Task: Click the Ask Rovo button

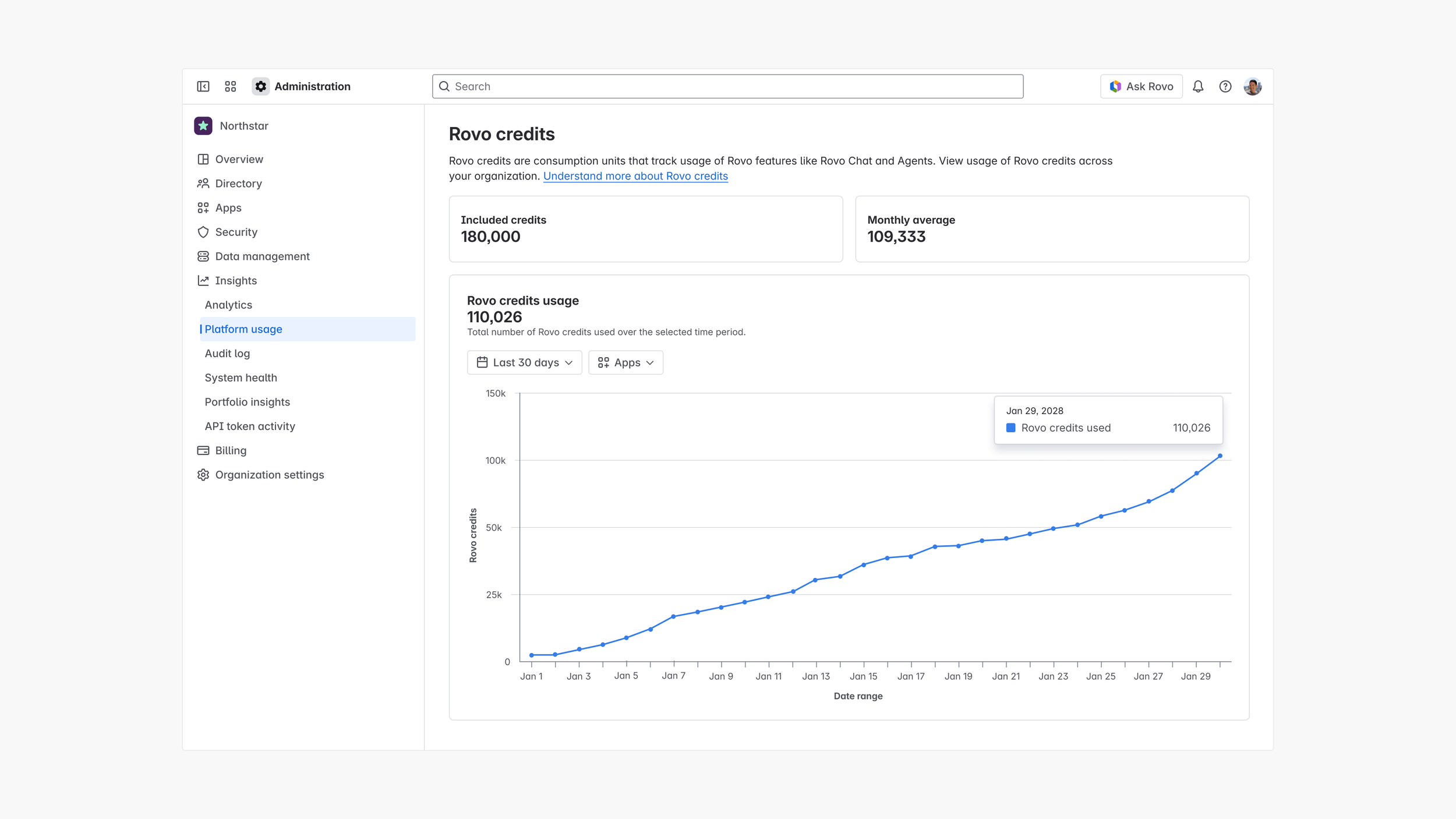Action: point(1141,86)
